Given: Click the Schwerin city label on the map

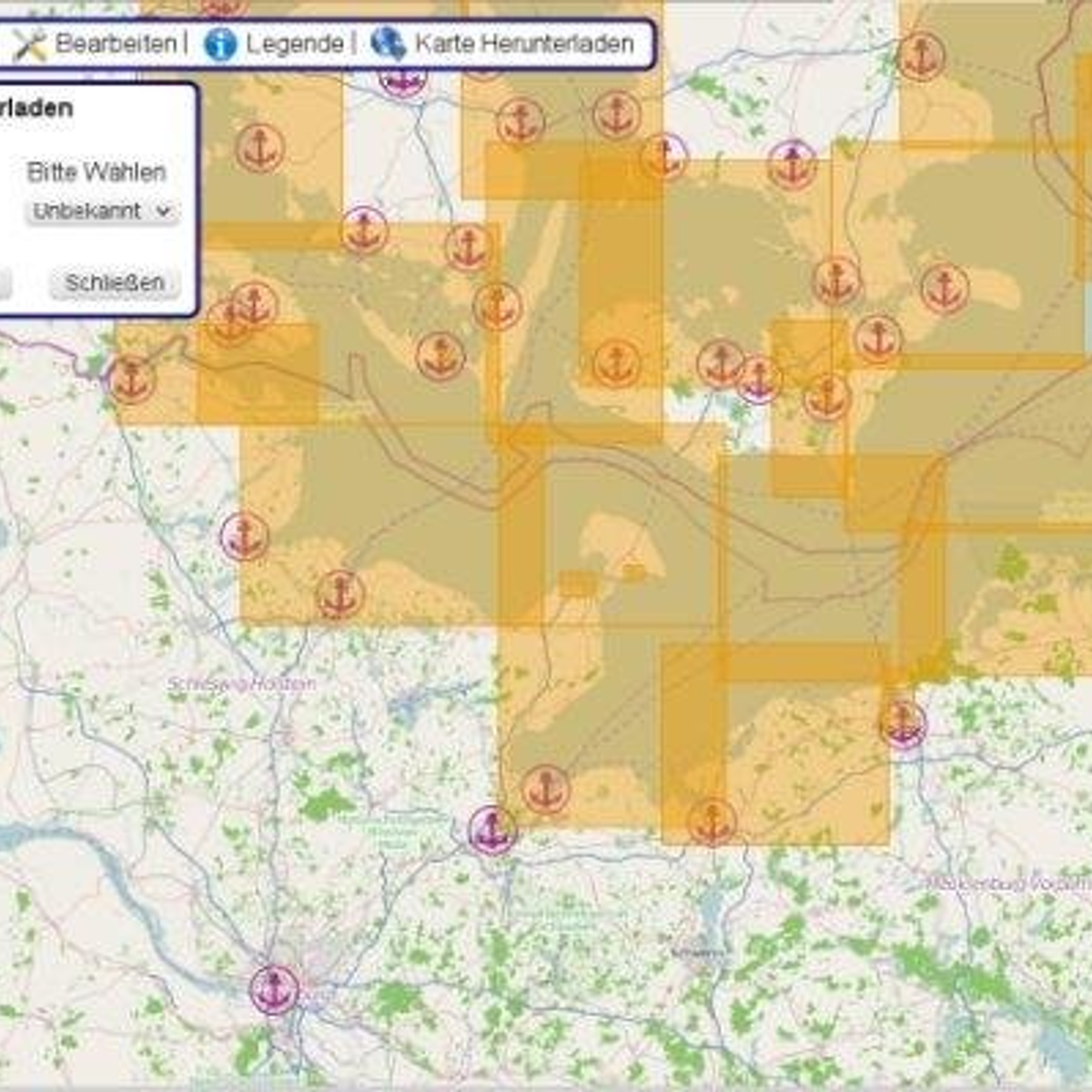Looking at the screenshot, I should 699,953.
